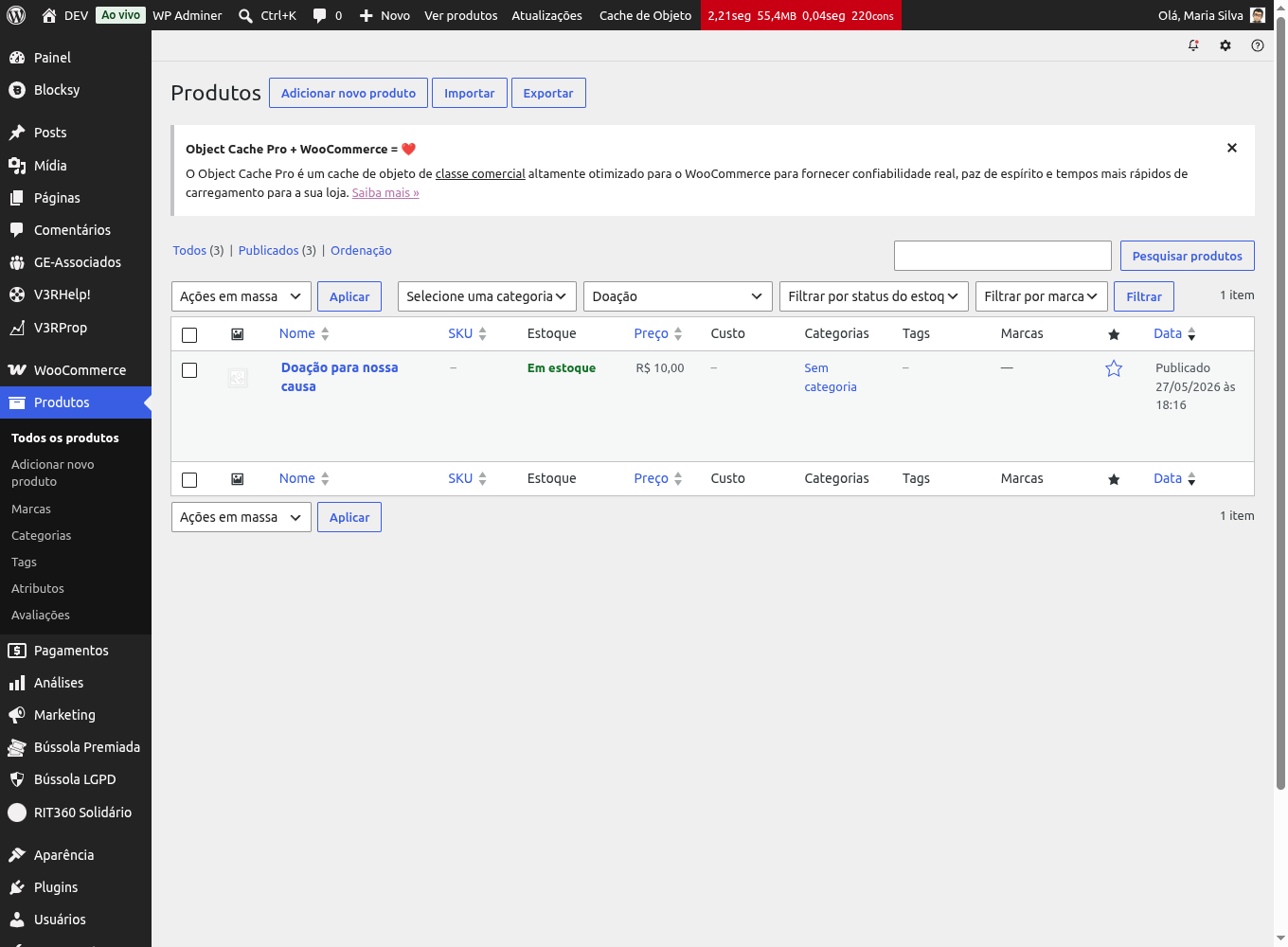The height and width of the screenshot is (947, 1288).
Task: Open Filtrar por marca dropdown
Action: click(x=1042, y=296)
